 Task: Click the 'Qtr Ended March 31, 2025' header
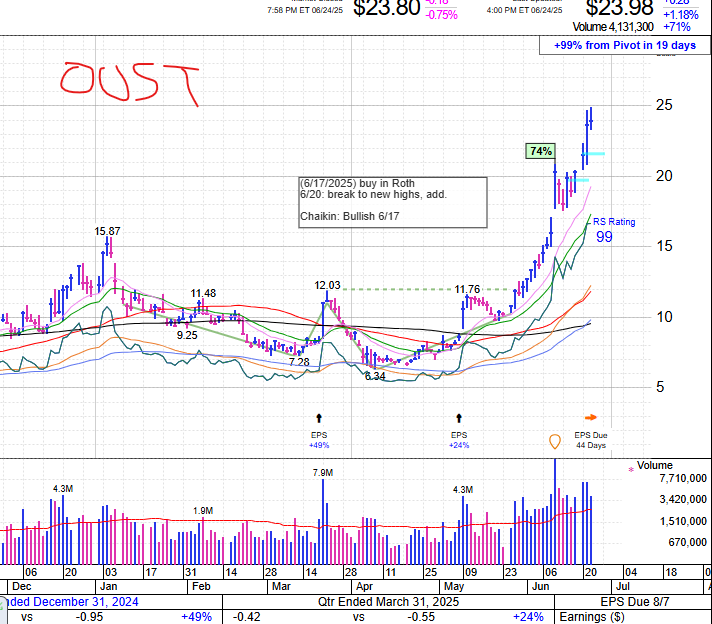pos(388,602)
